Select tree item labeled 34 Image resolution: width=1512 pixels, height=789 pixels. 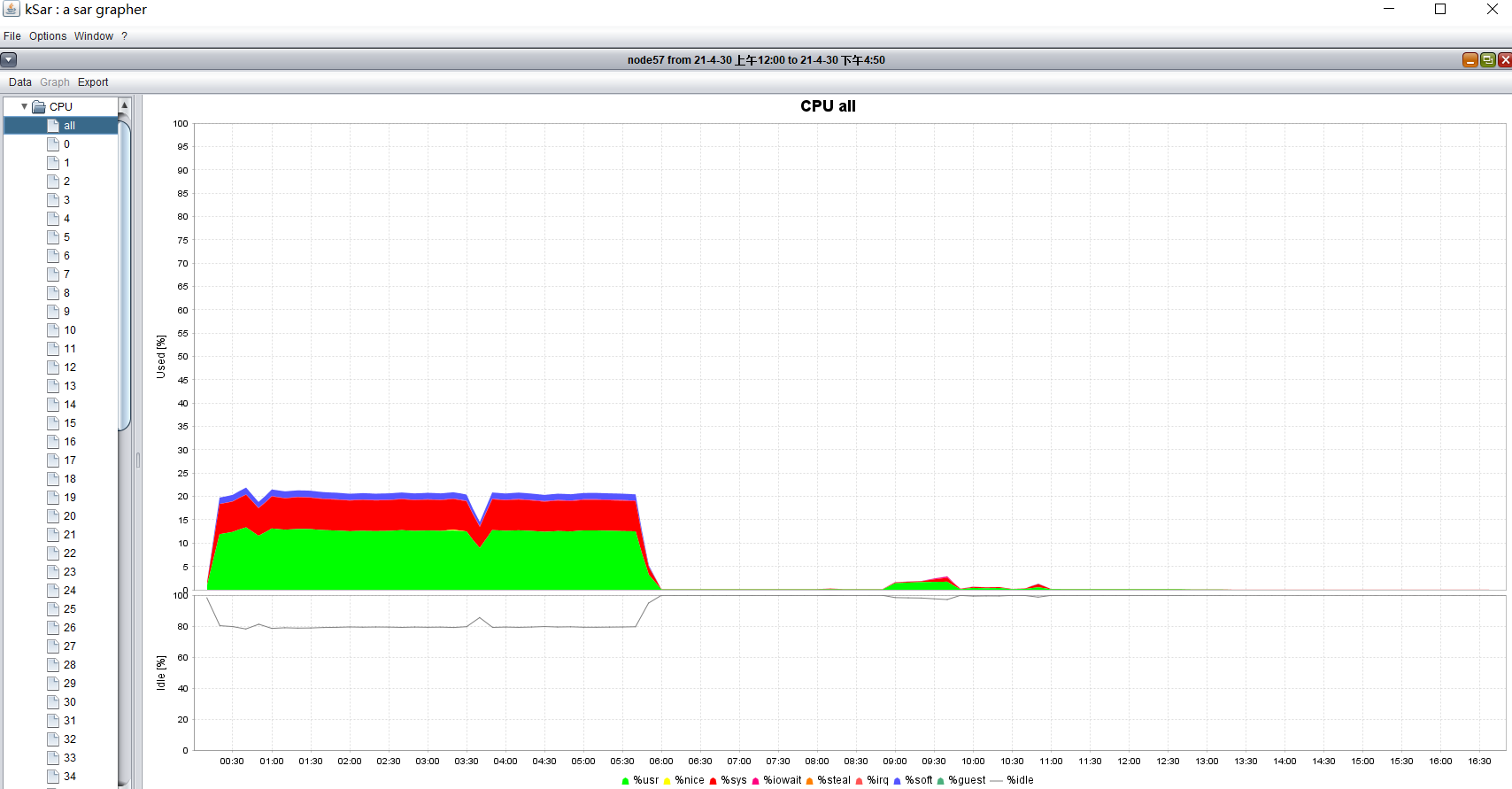pyautogui.click(x=69, y=776)
